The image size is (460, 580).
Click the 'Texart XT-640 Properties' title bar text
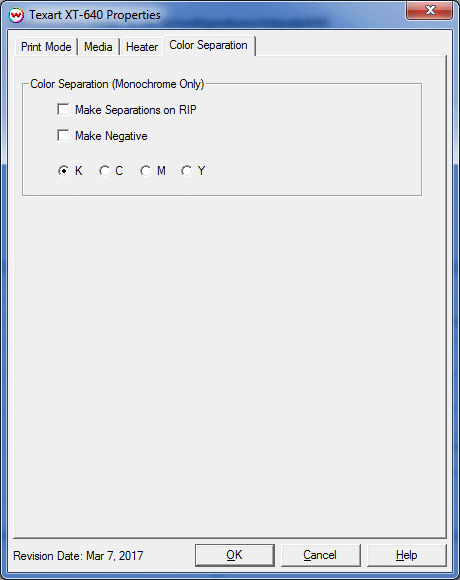click(x=95, y=15)
